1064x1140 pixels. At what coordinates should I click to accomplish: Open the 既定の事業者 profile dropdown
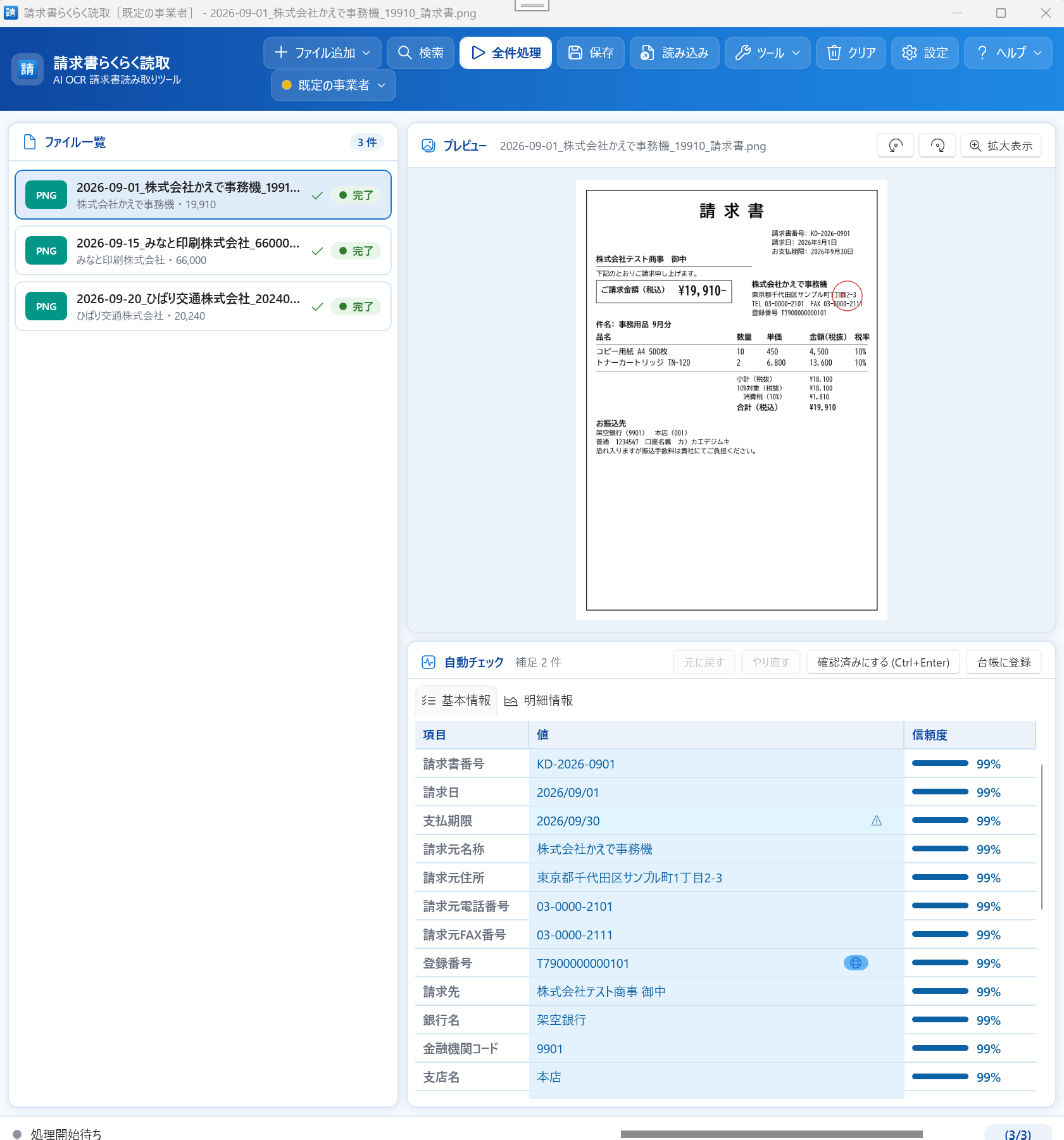(334, 85)
